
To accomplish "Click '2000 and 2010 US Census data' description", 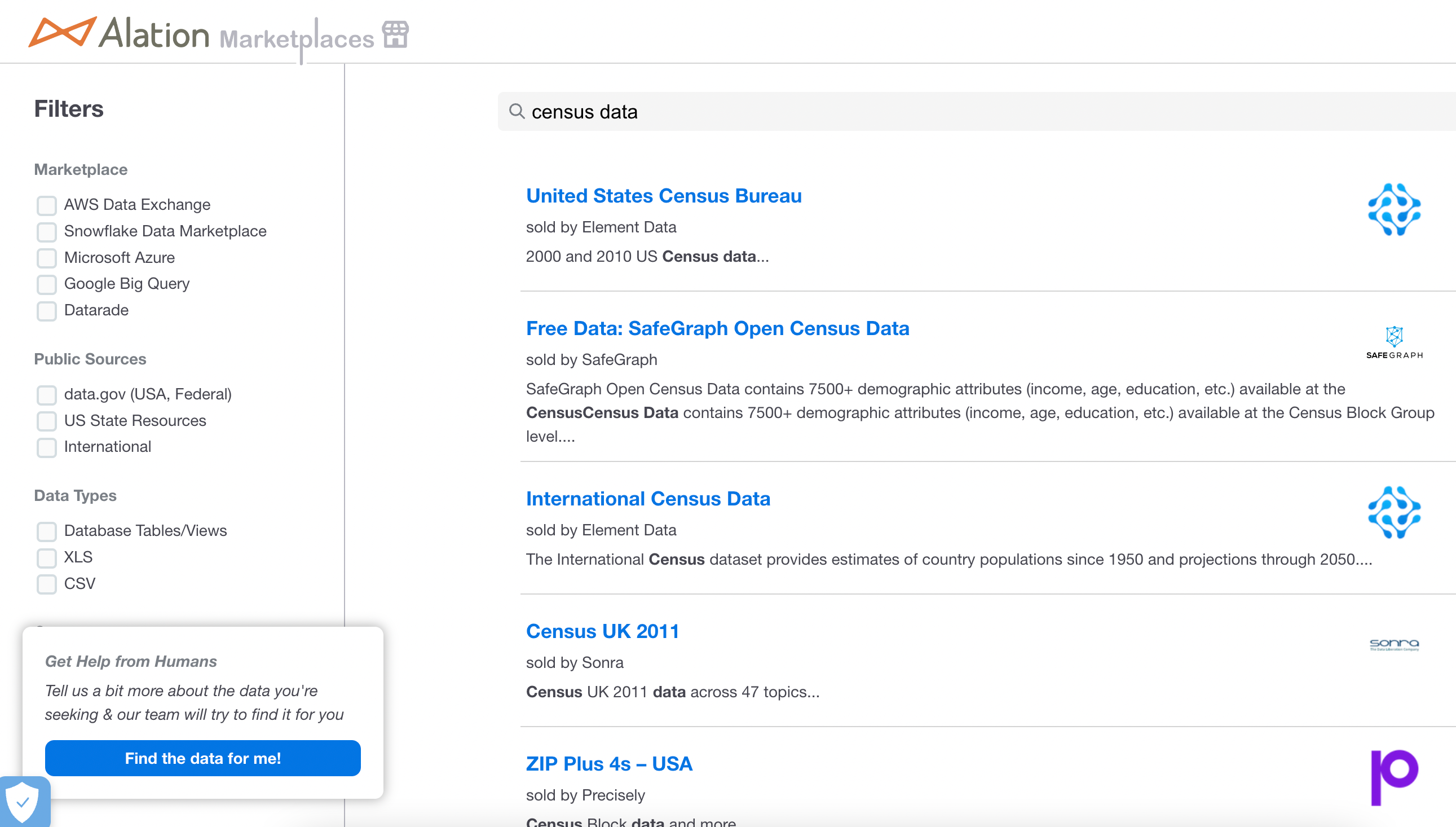I will click(x=647, y=256).
